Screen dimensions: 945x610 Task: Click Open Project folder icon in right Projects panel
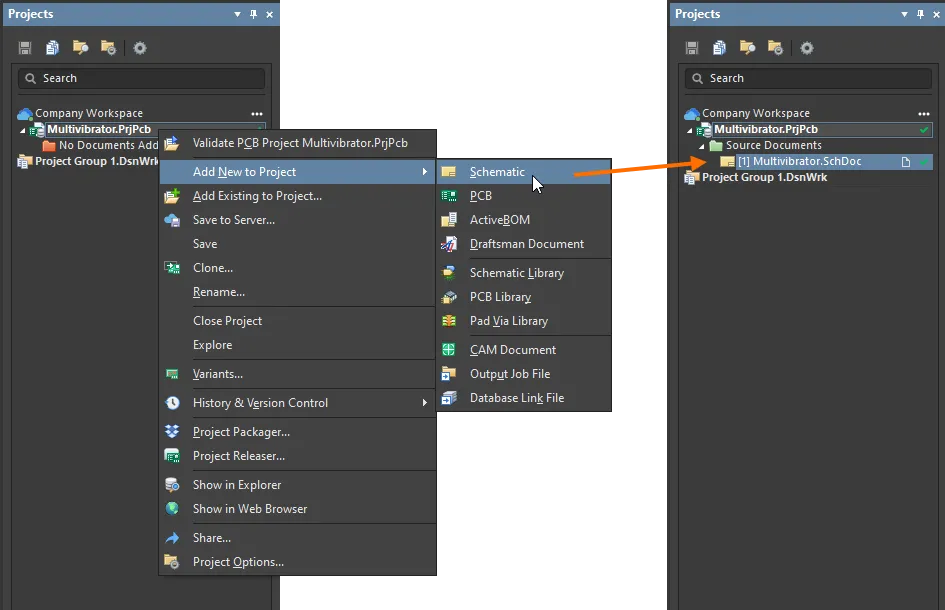point(747,48)
